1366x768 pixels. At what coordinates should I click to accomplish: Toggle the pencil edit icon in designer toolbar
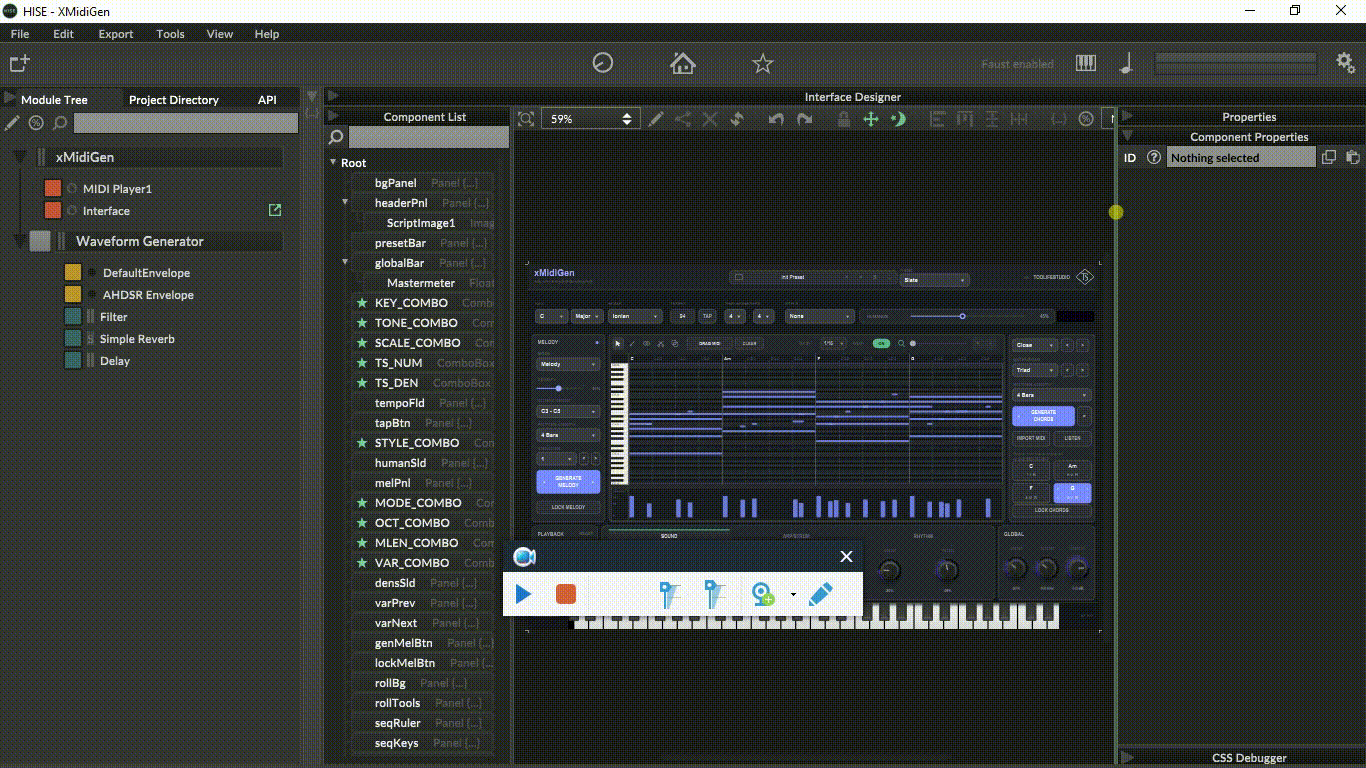[656, 119]
